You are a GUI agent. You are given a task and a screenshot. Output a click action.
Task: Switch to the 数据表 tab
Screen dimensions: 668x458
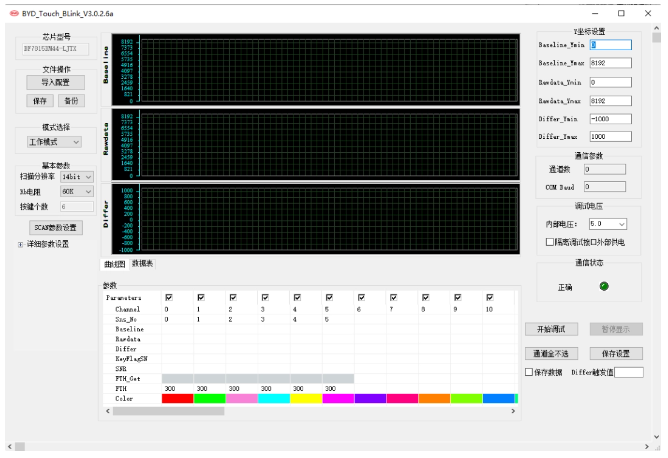point(143,263)
